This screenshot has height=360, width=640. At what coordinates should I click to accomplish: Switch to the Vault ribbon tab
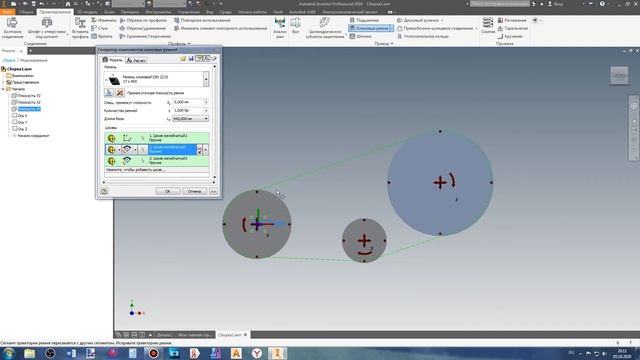click(278, 12)
